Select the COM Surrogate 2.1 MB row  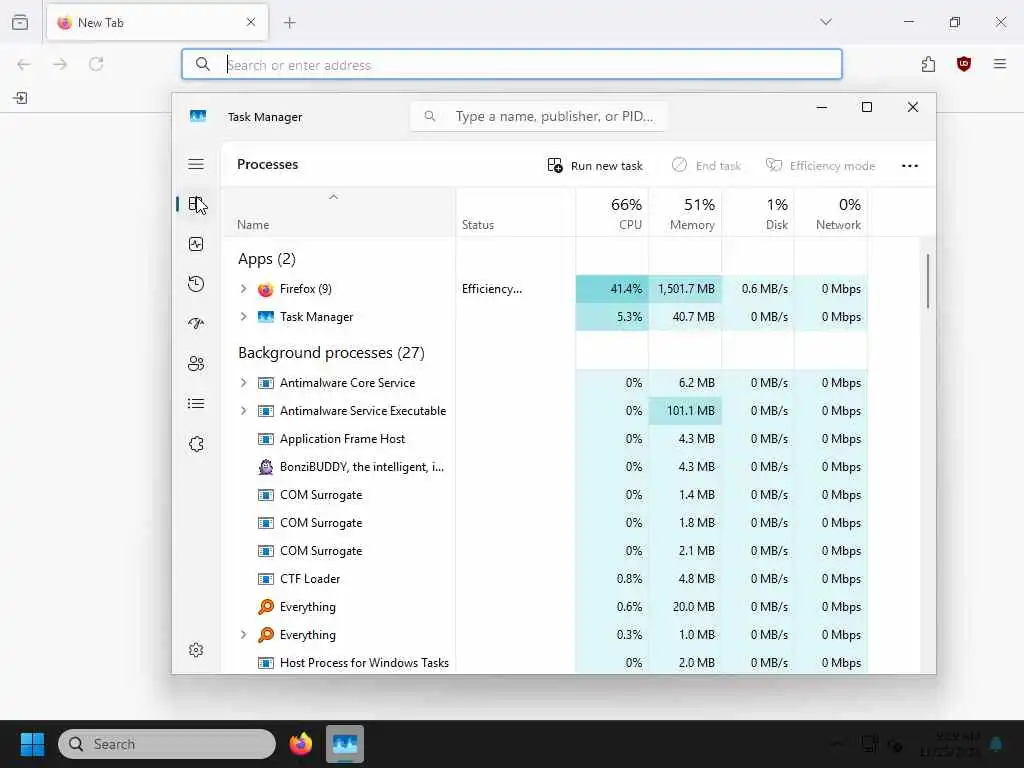tap(545, 551)
